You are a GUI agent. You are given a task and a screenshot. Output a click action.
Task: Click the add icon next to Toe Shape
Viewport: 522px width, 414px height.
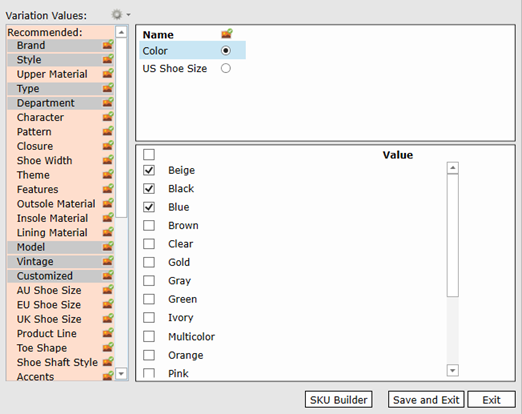pos(108,347)
